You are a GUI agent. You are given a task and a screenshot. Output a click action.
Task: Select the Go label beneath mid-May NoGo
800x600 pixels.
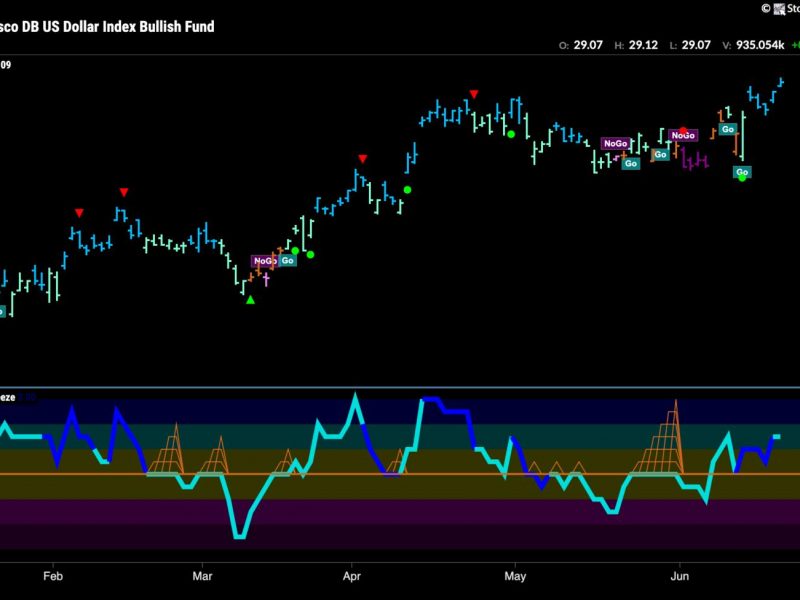631,163
